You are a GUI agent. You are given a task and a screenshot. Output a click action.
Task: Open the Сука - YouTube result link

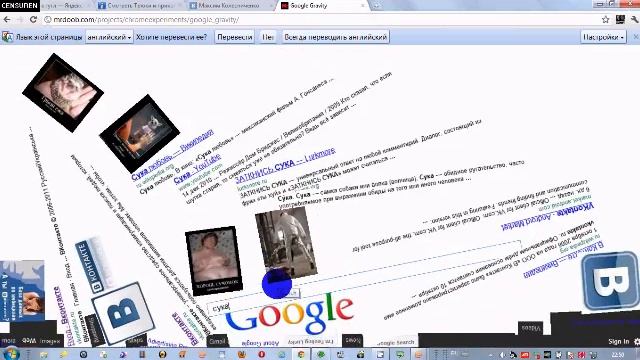click(198, 169)
